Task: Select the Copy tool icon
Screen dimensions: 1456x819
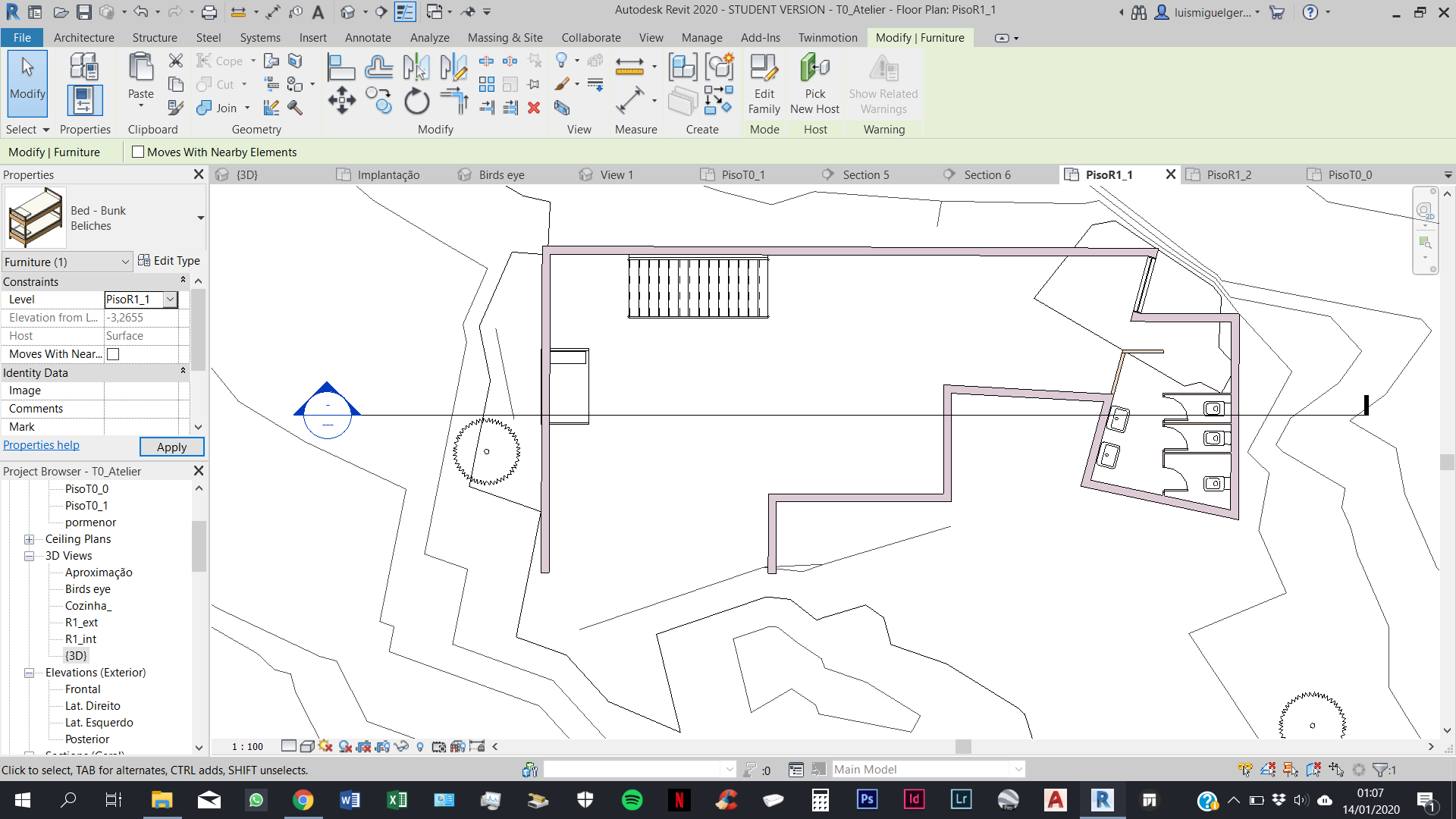Action: click(378, 100)
